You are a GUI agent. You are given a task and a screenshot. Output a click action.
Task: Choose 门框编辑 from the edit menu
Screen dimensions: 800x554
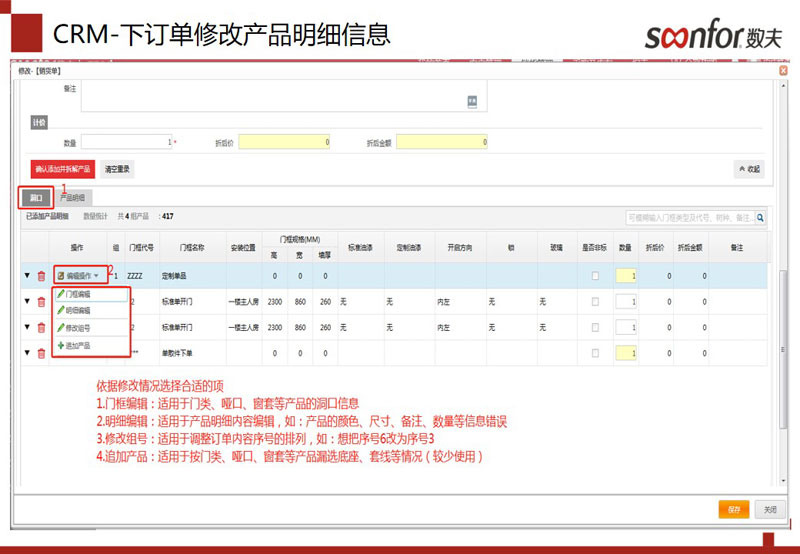[x=77, y=294]
